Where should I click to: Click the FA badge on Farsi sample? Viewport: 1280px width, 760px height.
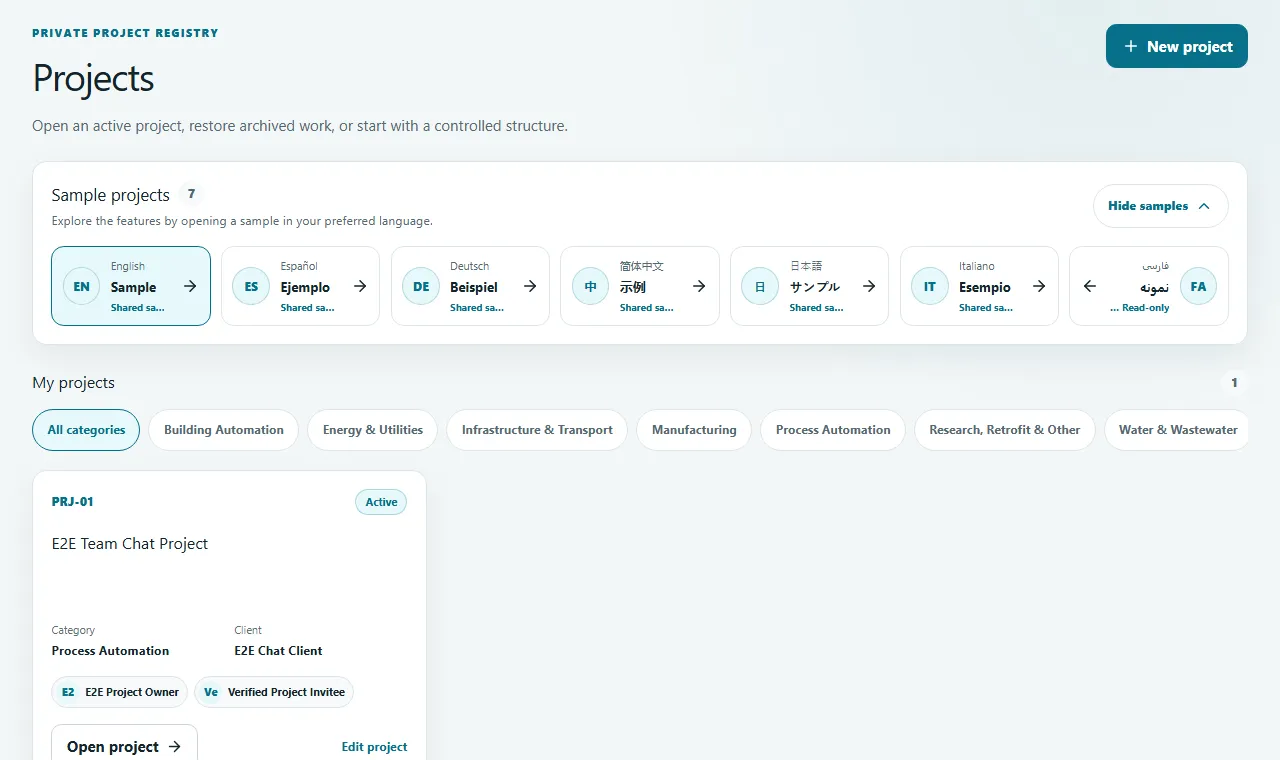click(1198, 286)
